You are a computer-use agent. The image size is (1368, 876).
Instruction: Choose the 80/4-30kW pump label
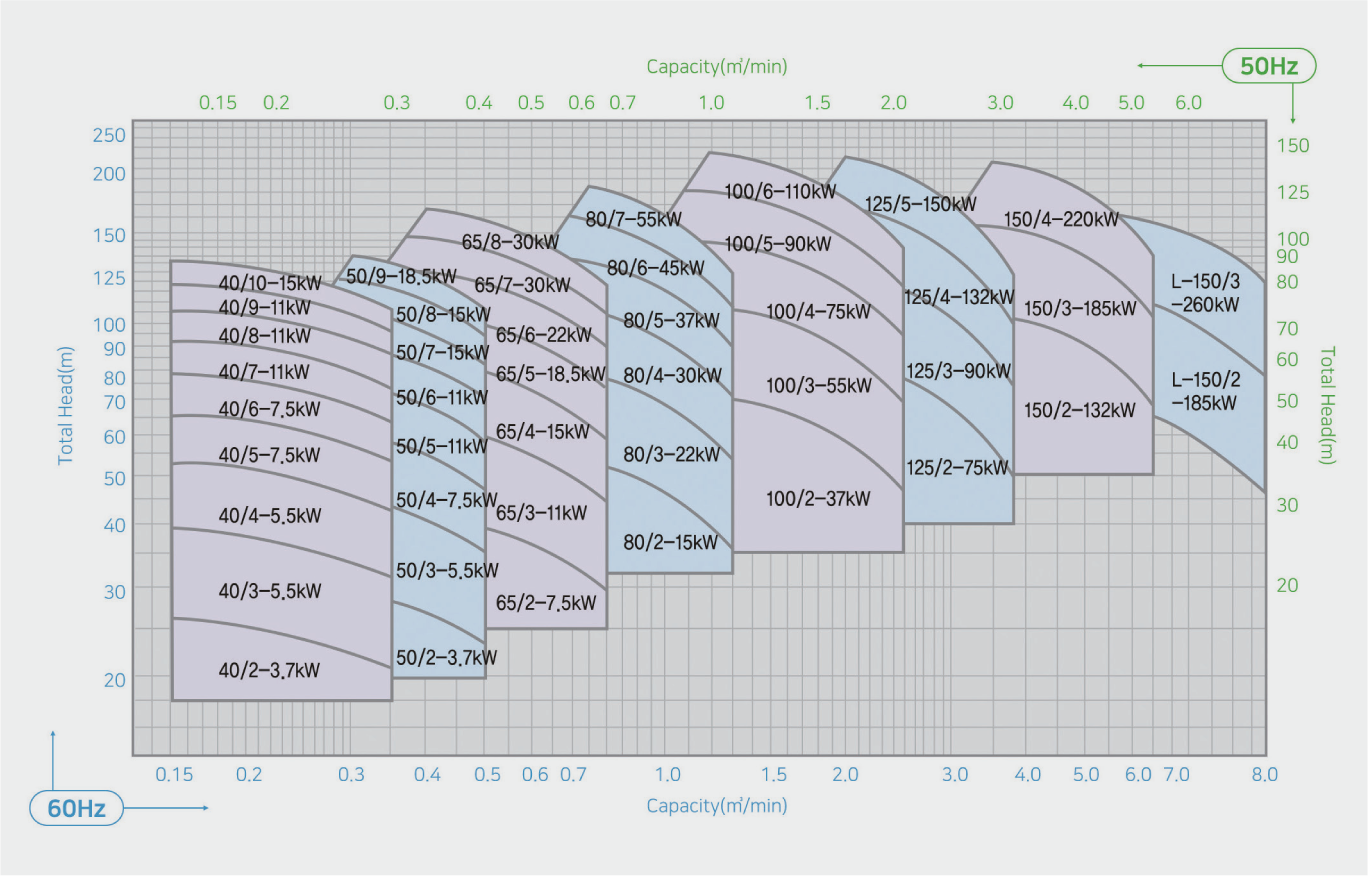coord(672,377)
